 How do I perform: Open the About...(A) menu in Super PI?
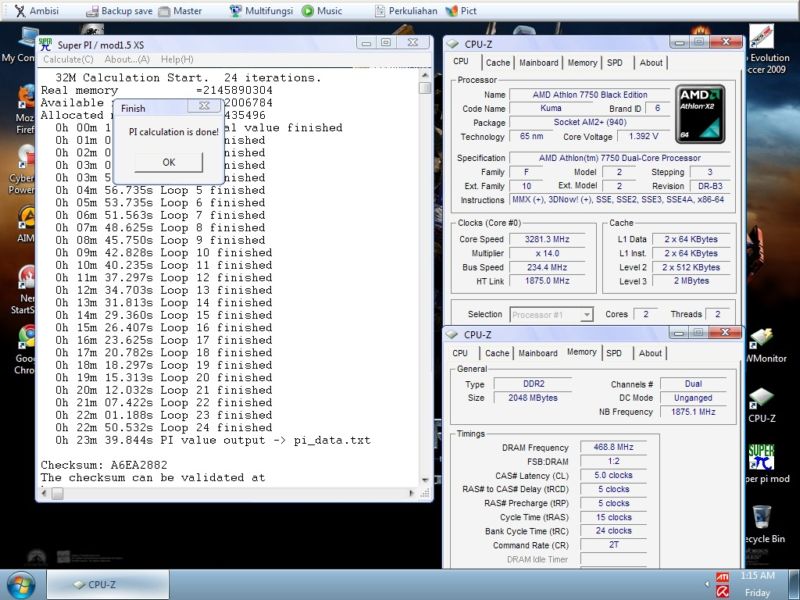pyautogui.click(x=127, y=59)
